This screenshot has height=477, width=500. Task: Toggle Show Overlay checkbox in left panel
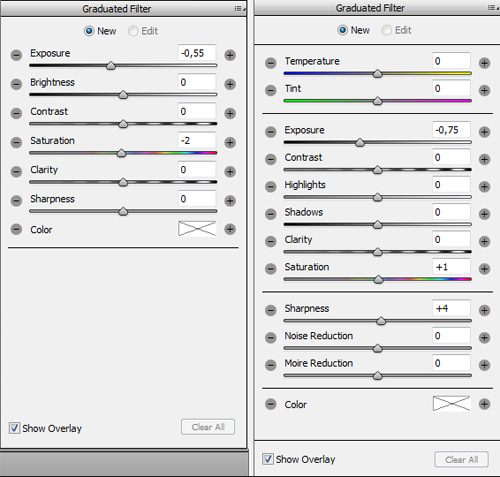coord(14,428)
